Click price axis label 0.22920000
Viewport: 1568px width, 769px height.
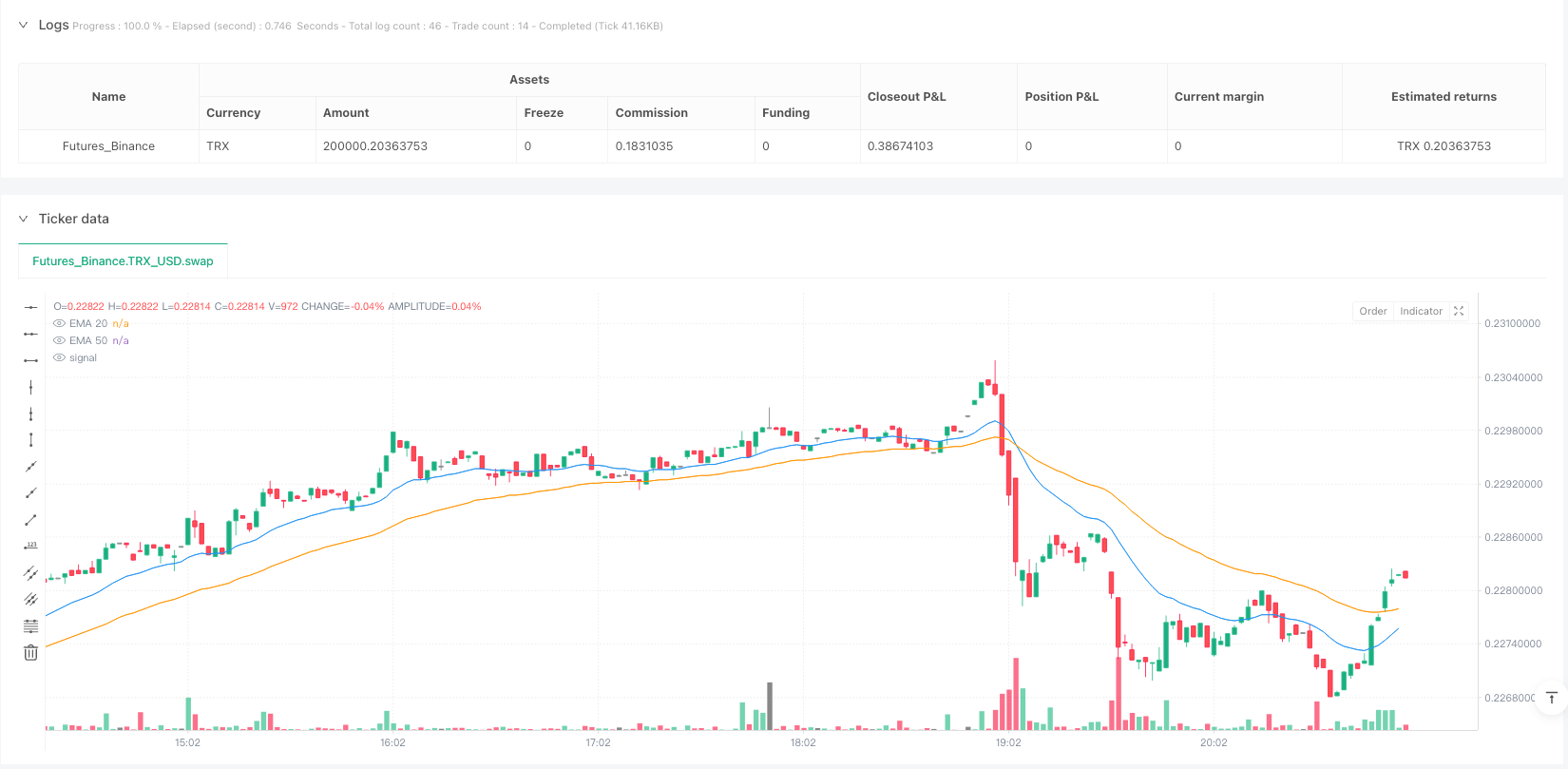[1512, 484]
